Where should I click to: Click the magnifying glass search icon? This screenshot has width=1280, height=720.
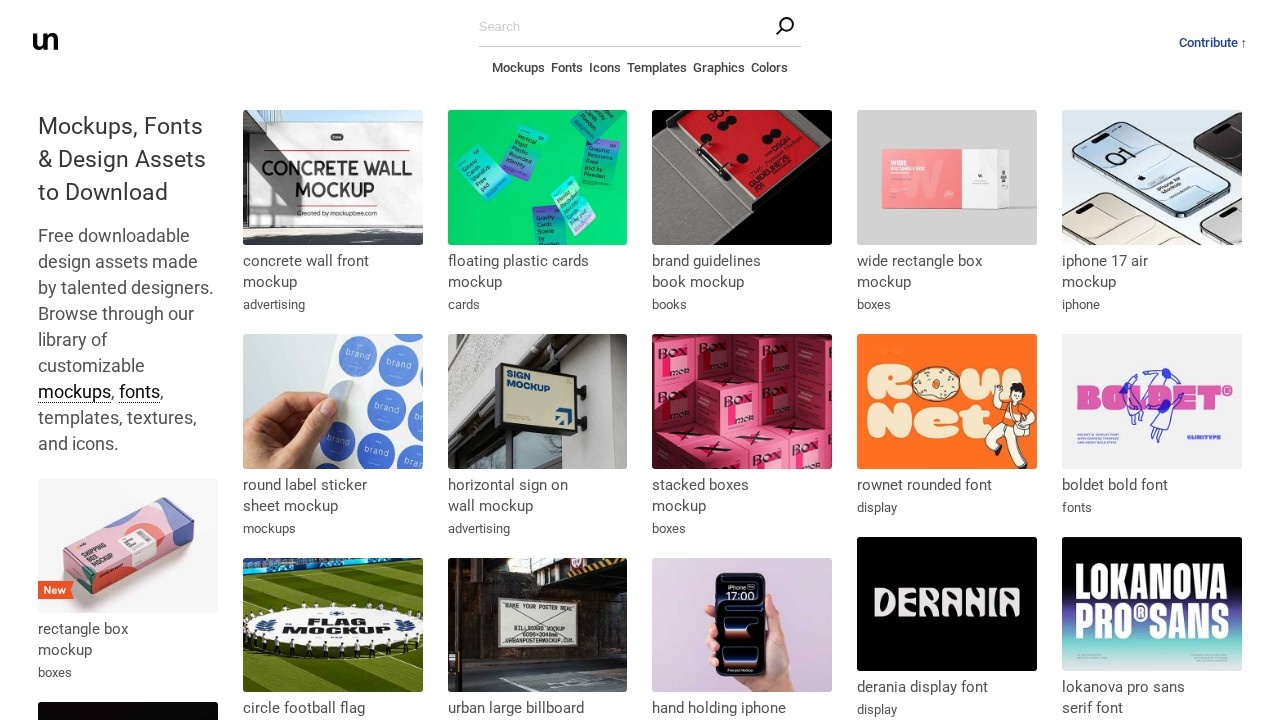point(785,26)
